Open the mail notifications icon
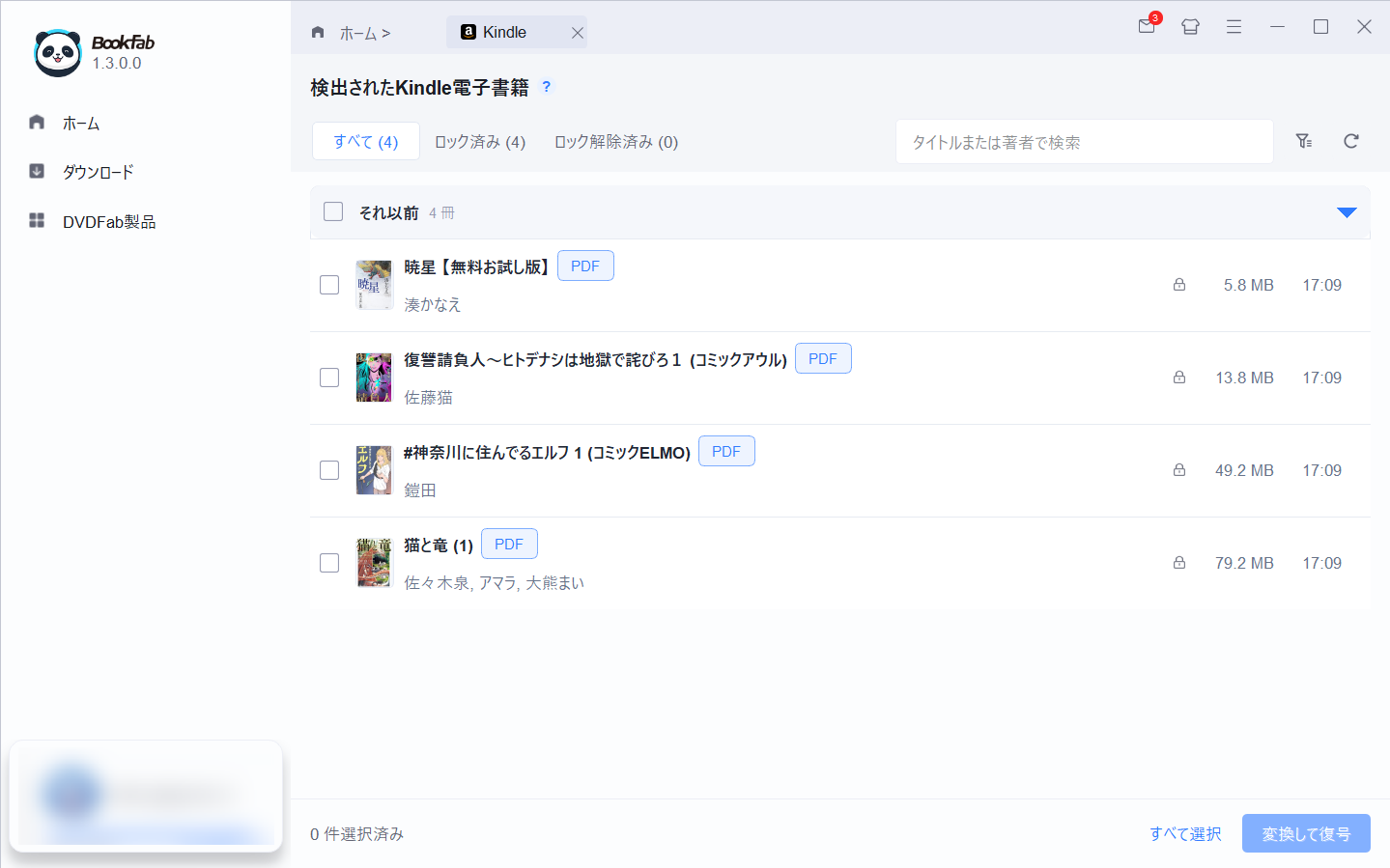Image resolution: width=1390 pixels, height=868 pixels. pyautogui.click(x=1148, y=26)
